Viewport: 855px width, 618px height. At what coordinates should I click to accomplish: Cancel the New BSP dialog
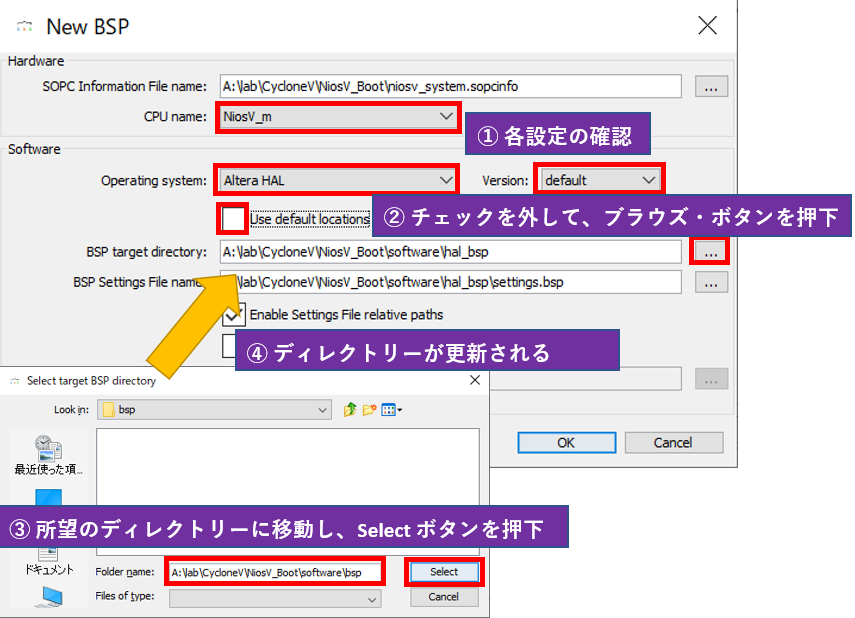click(x=673, y=442)
